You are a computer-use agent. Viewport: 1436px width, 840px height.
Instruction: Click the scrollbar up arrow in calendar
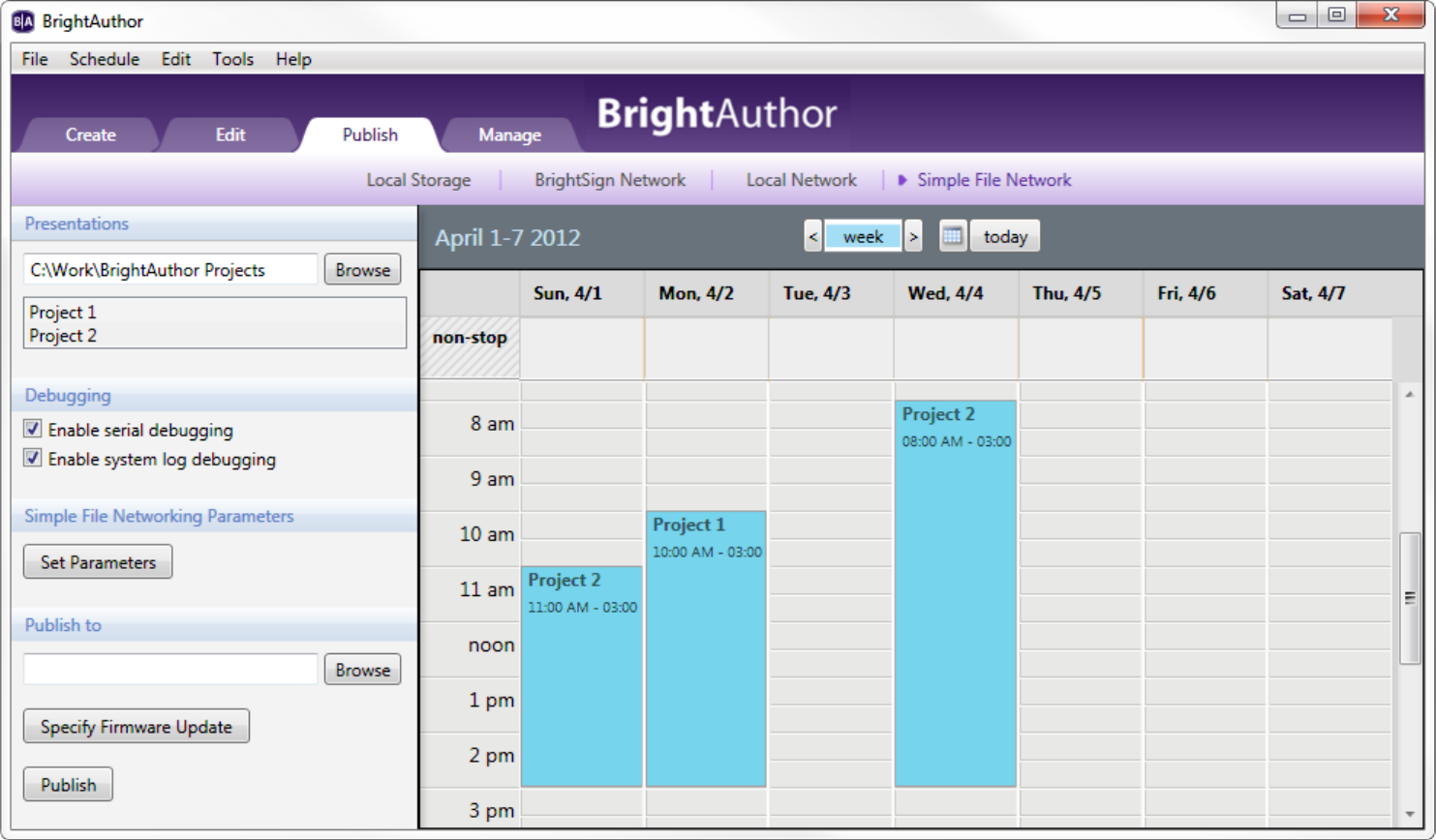coord(1410,394)
